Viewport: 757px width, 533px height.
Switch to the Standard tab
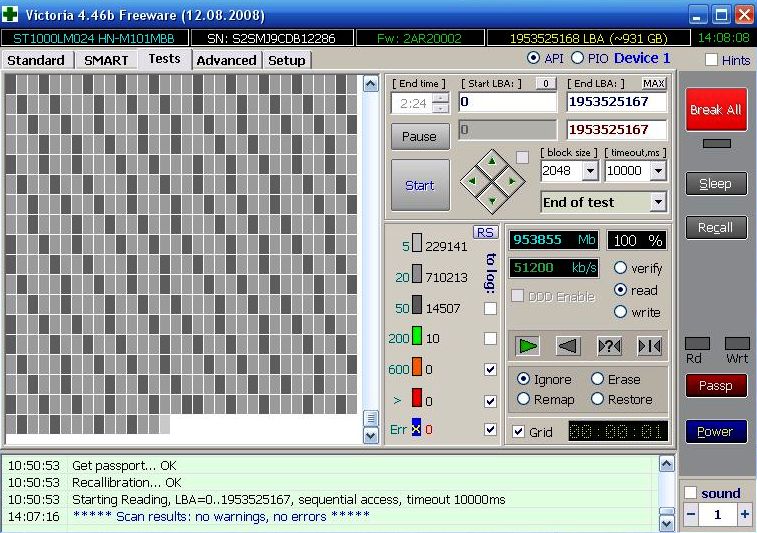pos(37,60)
